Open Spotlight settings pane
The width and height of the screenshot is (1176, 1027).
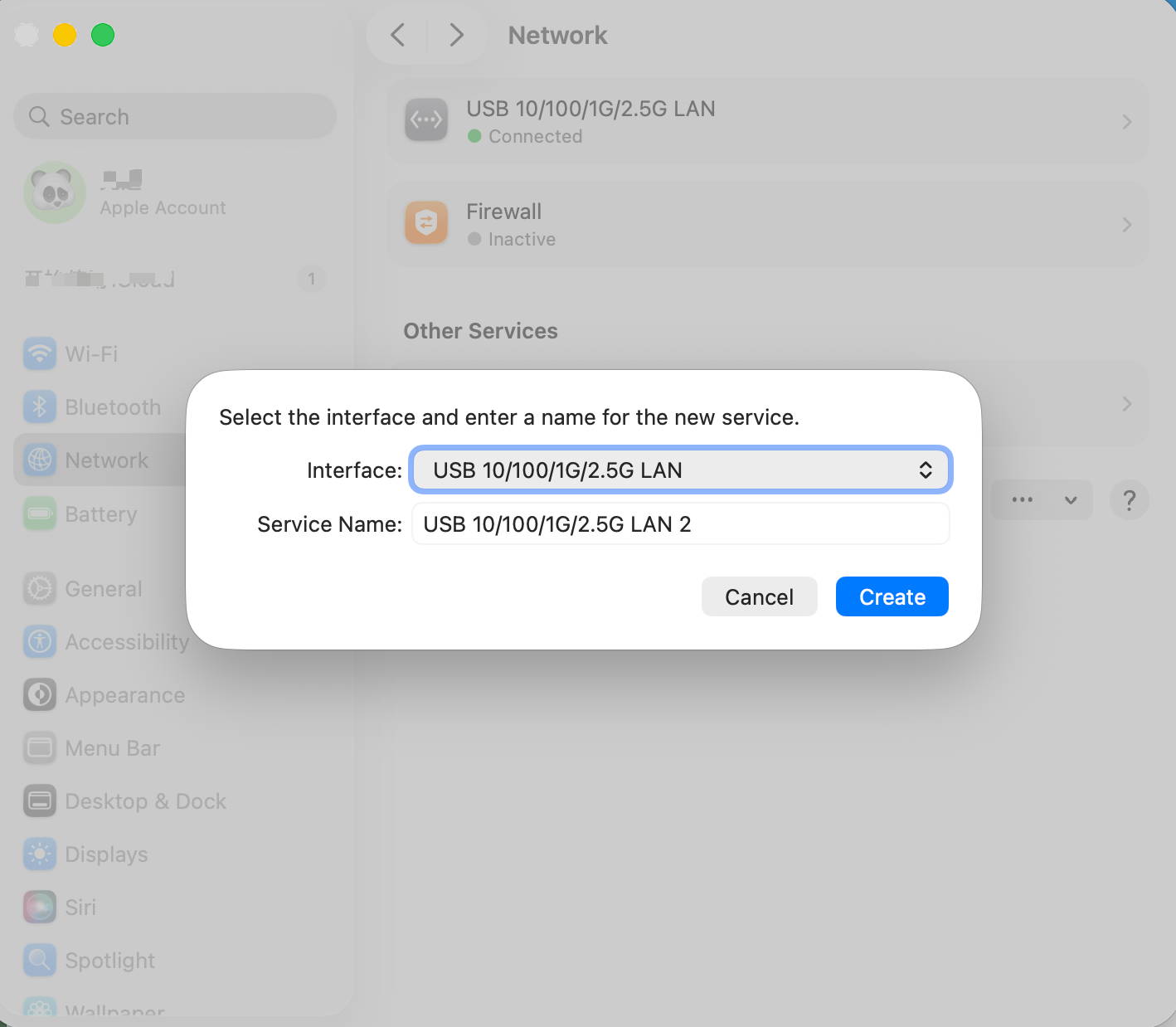click(x=174, y=960)
